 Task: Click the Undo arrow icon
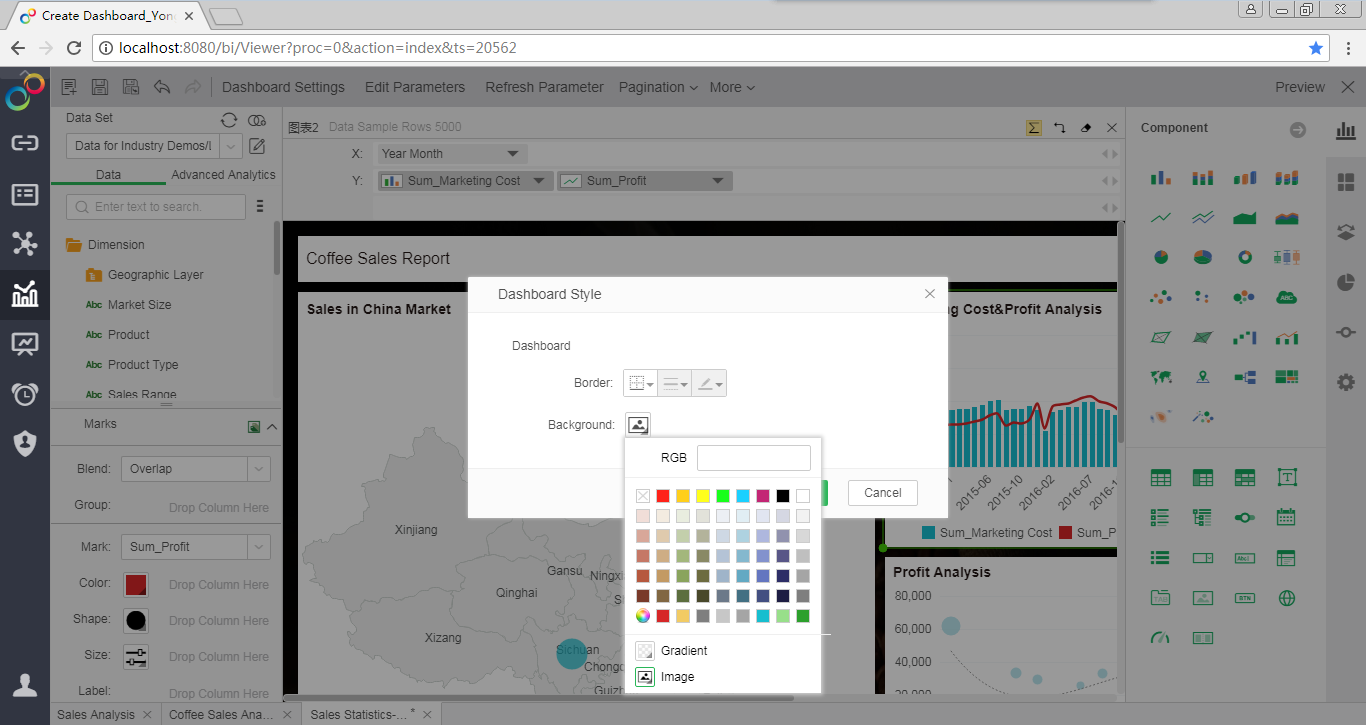point(162,87)
